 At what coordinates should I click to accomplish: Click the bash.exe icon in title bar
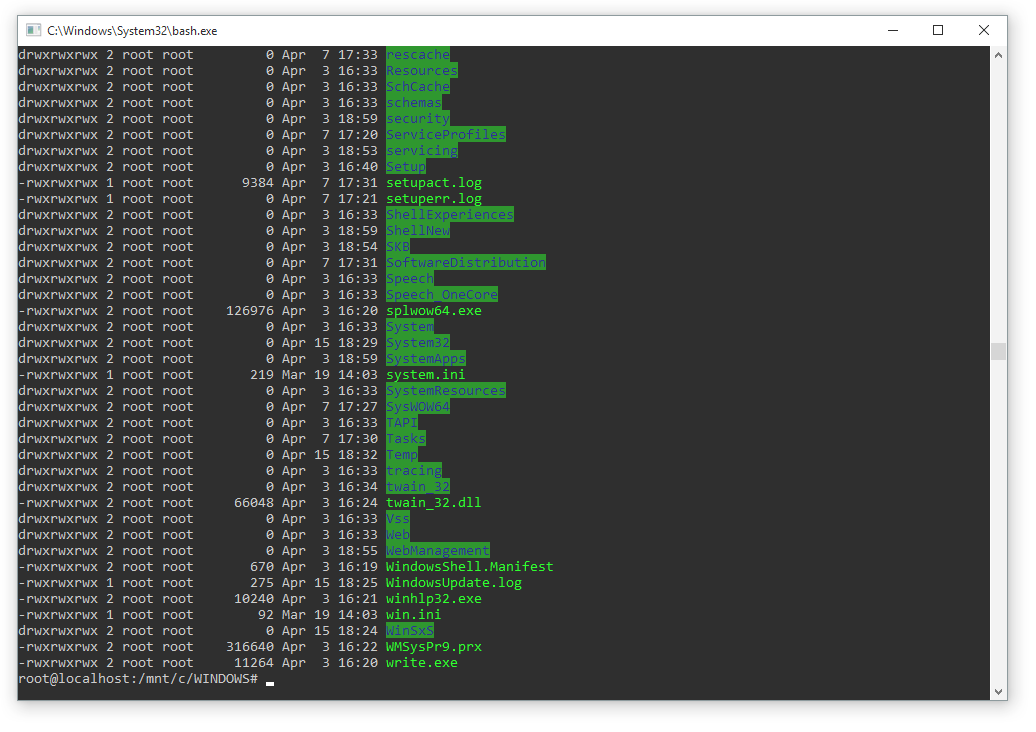[x=33, y=31]
